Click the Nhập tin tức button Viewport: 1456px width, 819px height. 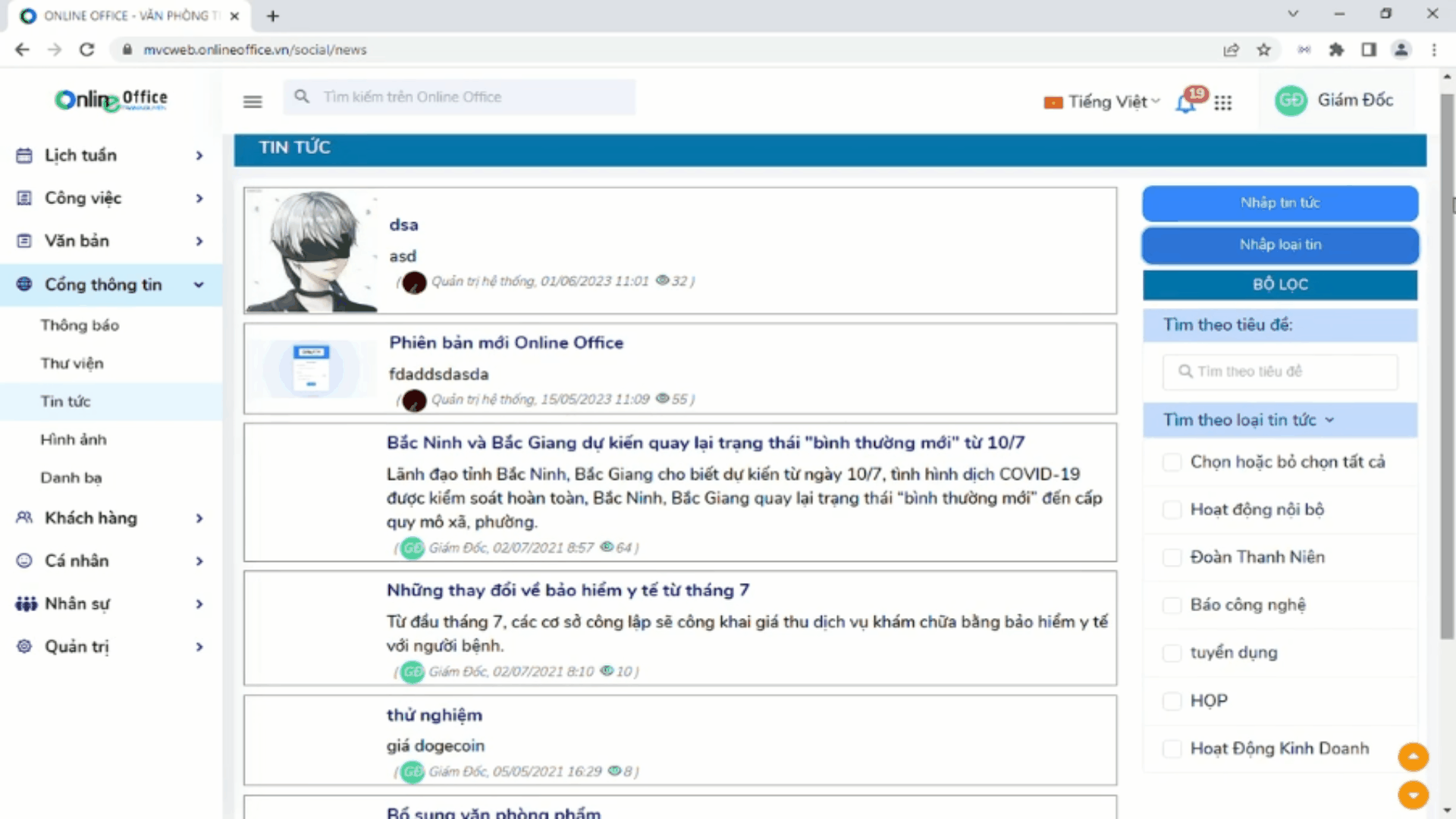[1280, 203]
